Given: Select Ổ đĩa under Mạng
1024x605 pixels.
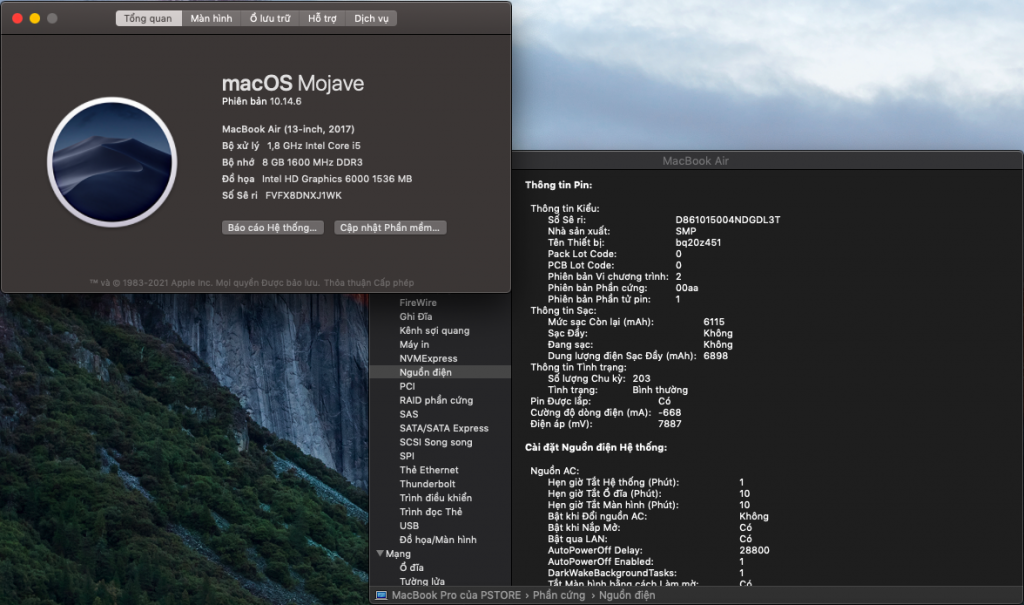Looking at the screenshot, I should click(x=411, y=567).
